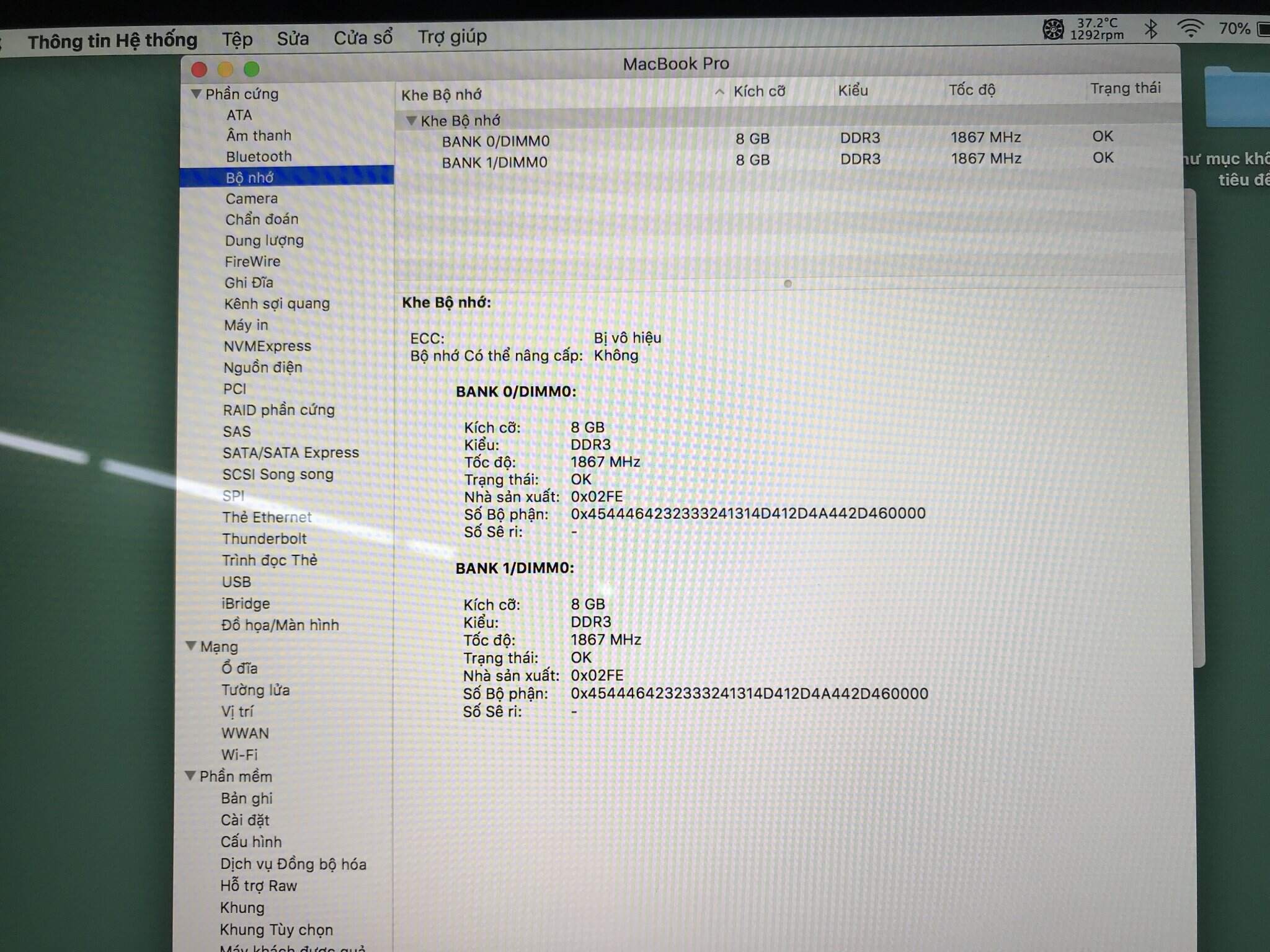Screen dimensions: 1270x952
Task: Select Hỗ trợ Raw in the sidebar
Action: [259, 886]
